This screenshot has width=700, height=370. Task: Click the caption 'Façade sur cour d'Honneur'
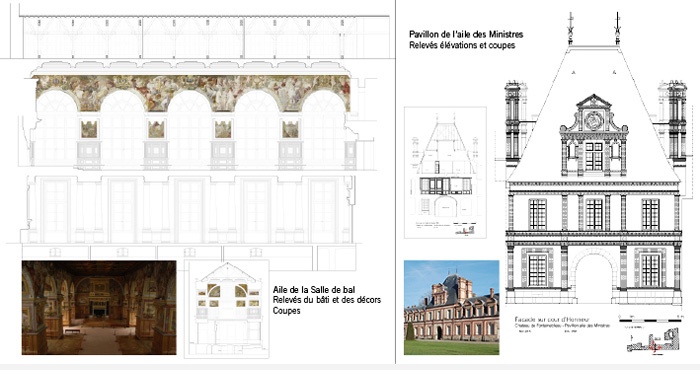(x=552, y=320)
